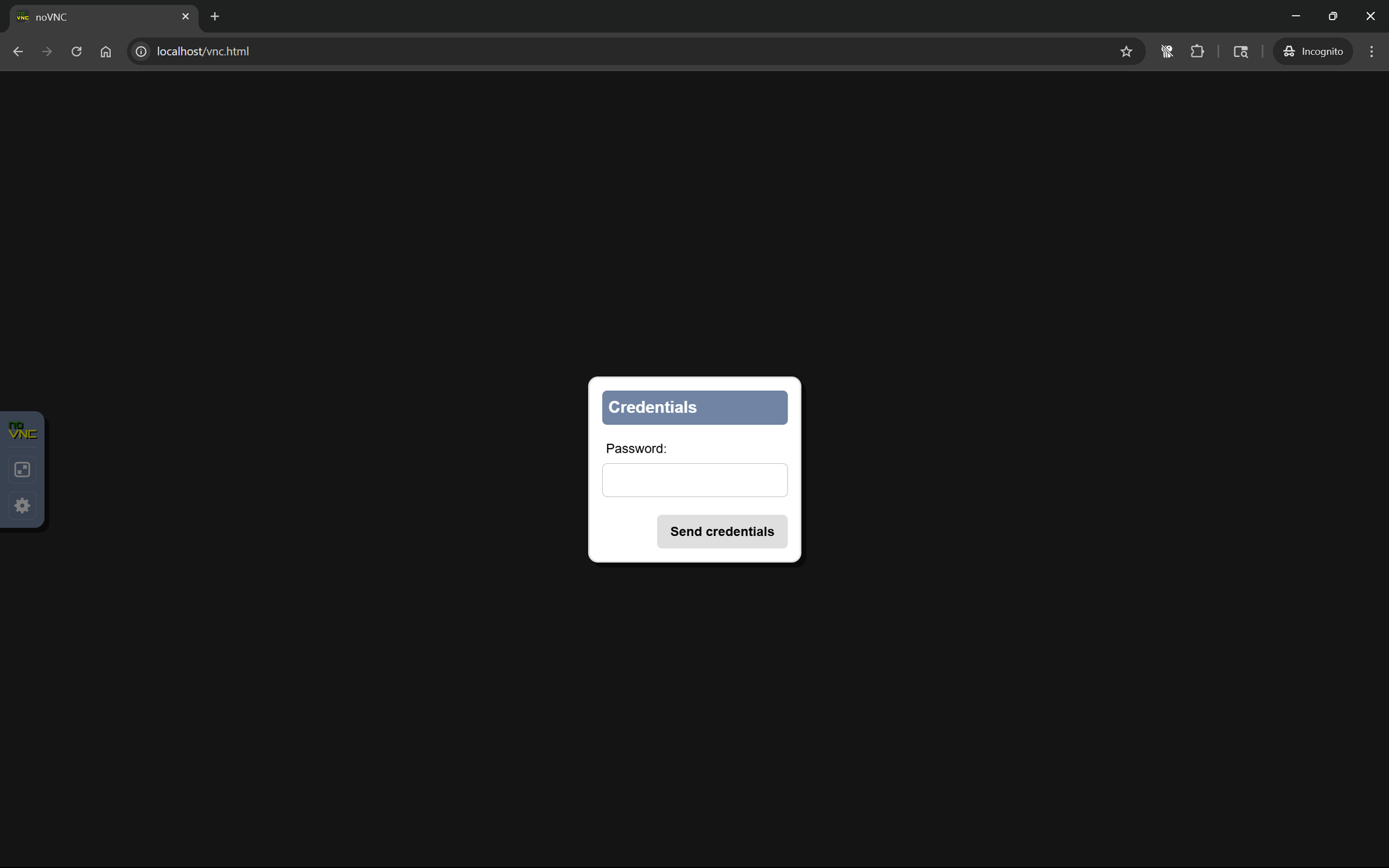Go back to the previous page
Screen dimensions: 1389x868
pos(18,51)
